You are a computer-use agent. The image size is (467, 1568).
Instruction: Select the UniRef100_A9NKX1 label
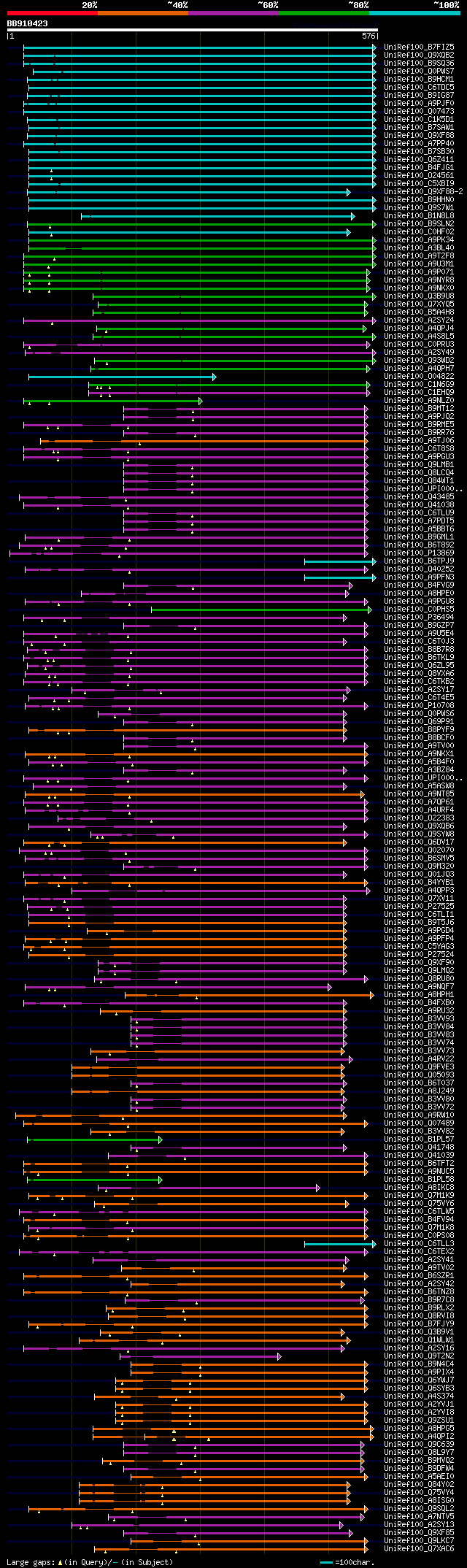click(x=419, y=753)
